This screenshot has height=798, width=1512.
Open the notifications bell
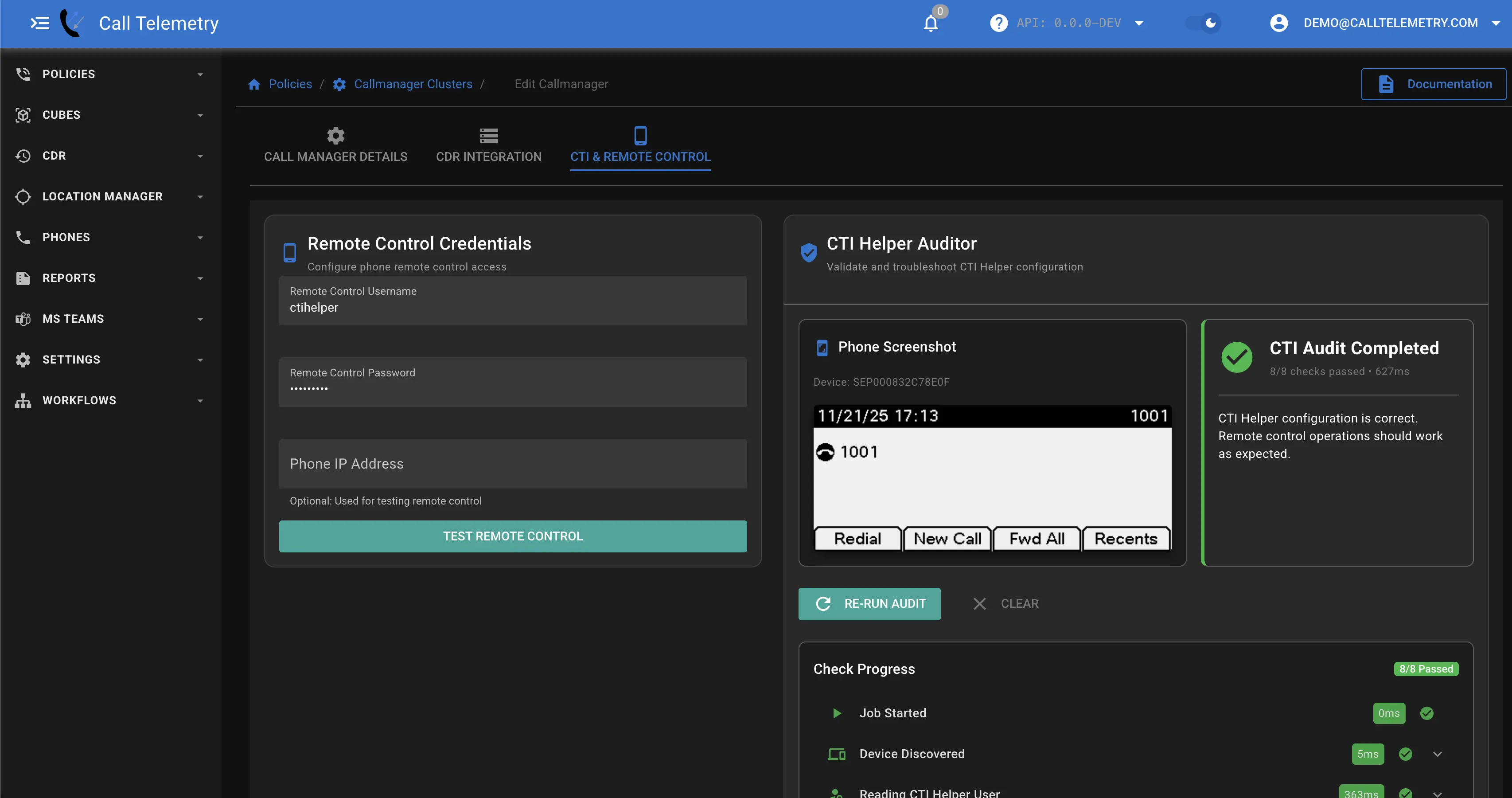click(x=931, y=23)
